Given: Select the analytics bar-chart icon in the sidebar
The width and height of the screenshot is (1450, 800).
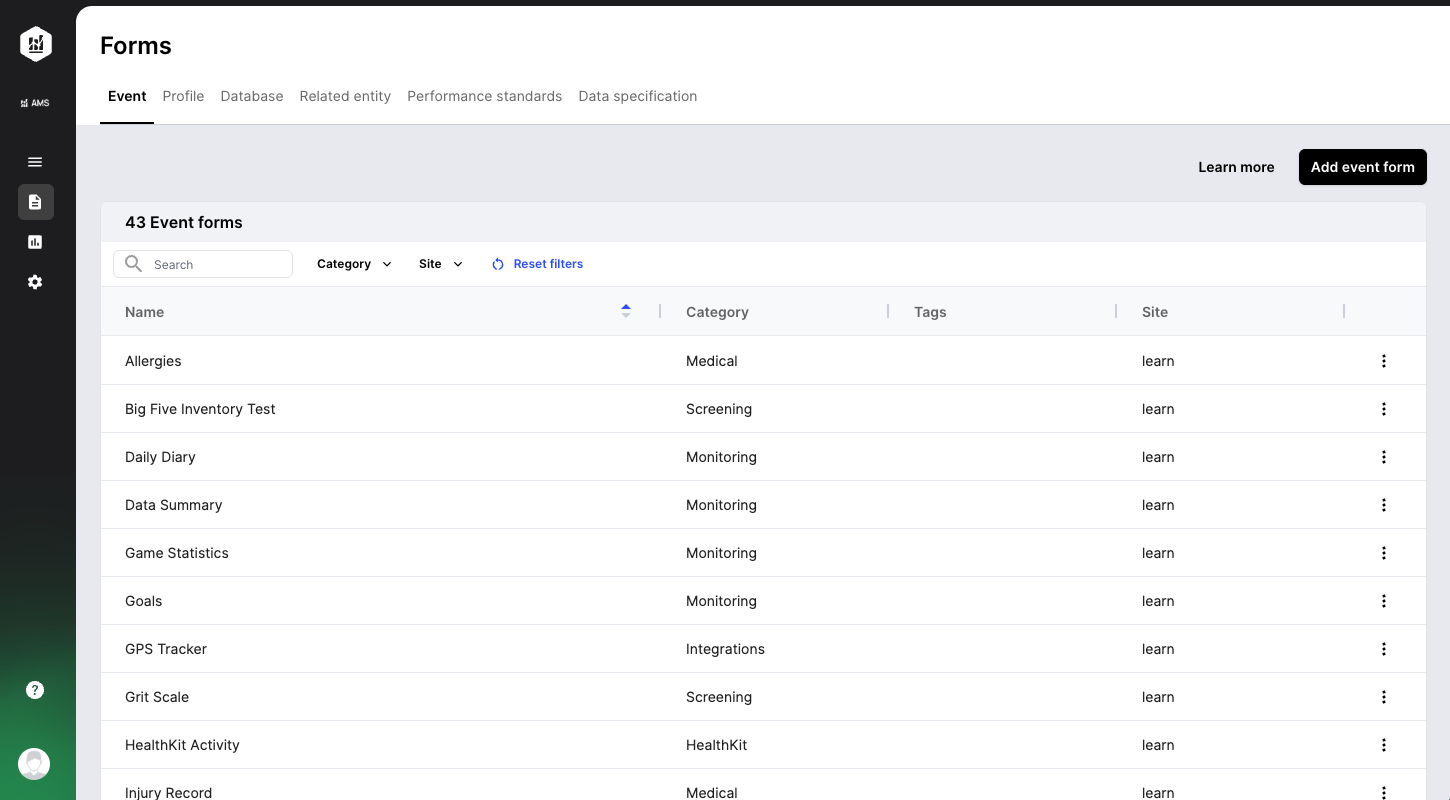Looking at the screenshot, I should [35, 242].
